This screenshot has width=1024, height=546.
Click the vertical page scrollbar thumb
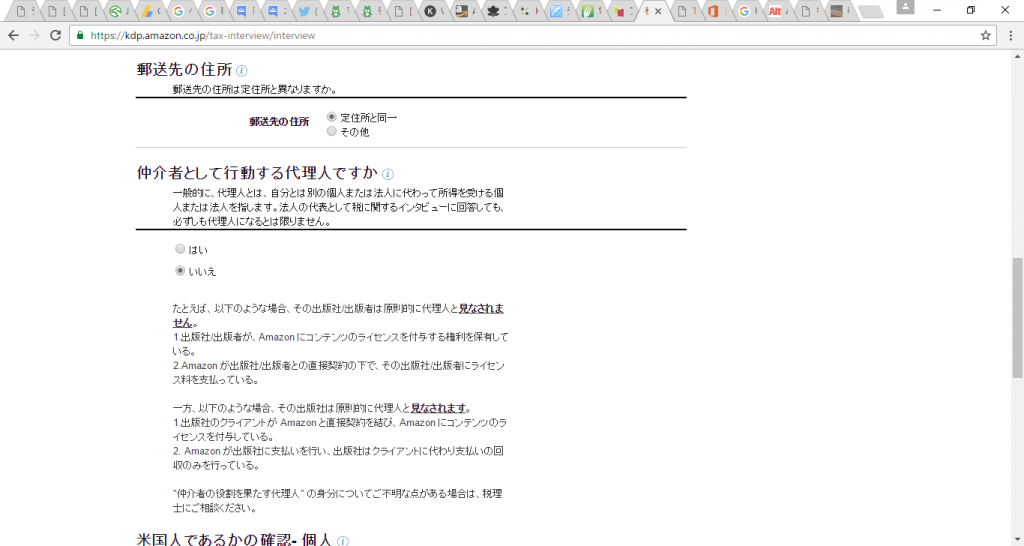coord(1017,317)
